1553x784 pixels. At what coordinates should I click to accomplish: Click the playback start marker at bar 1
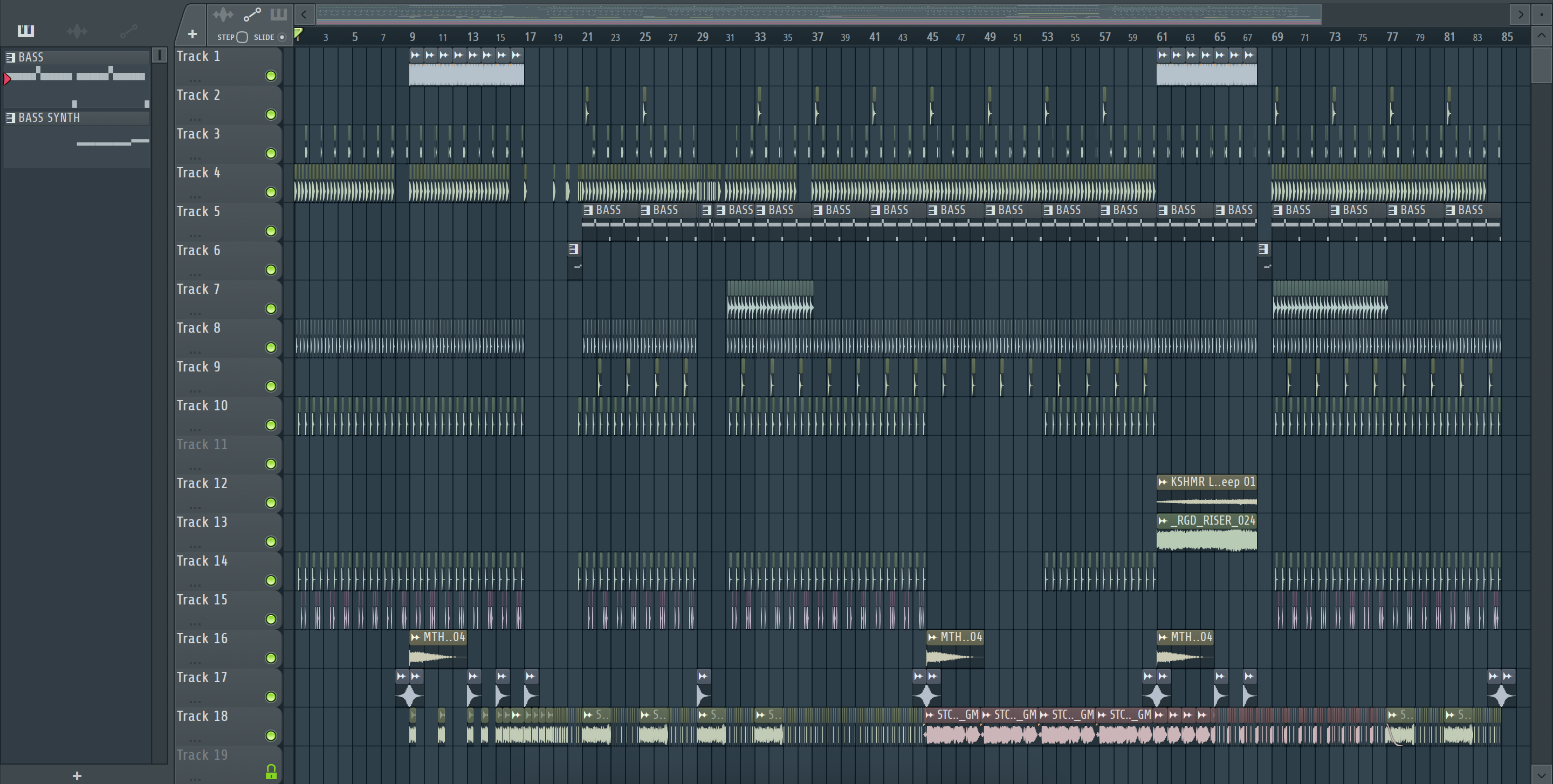click(298, 33)
